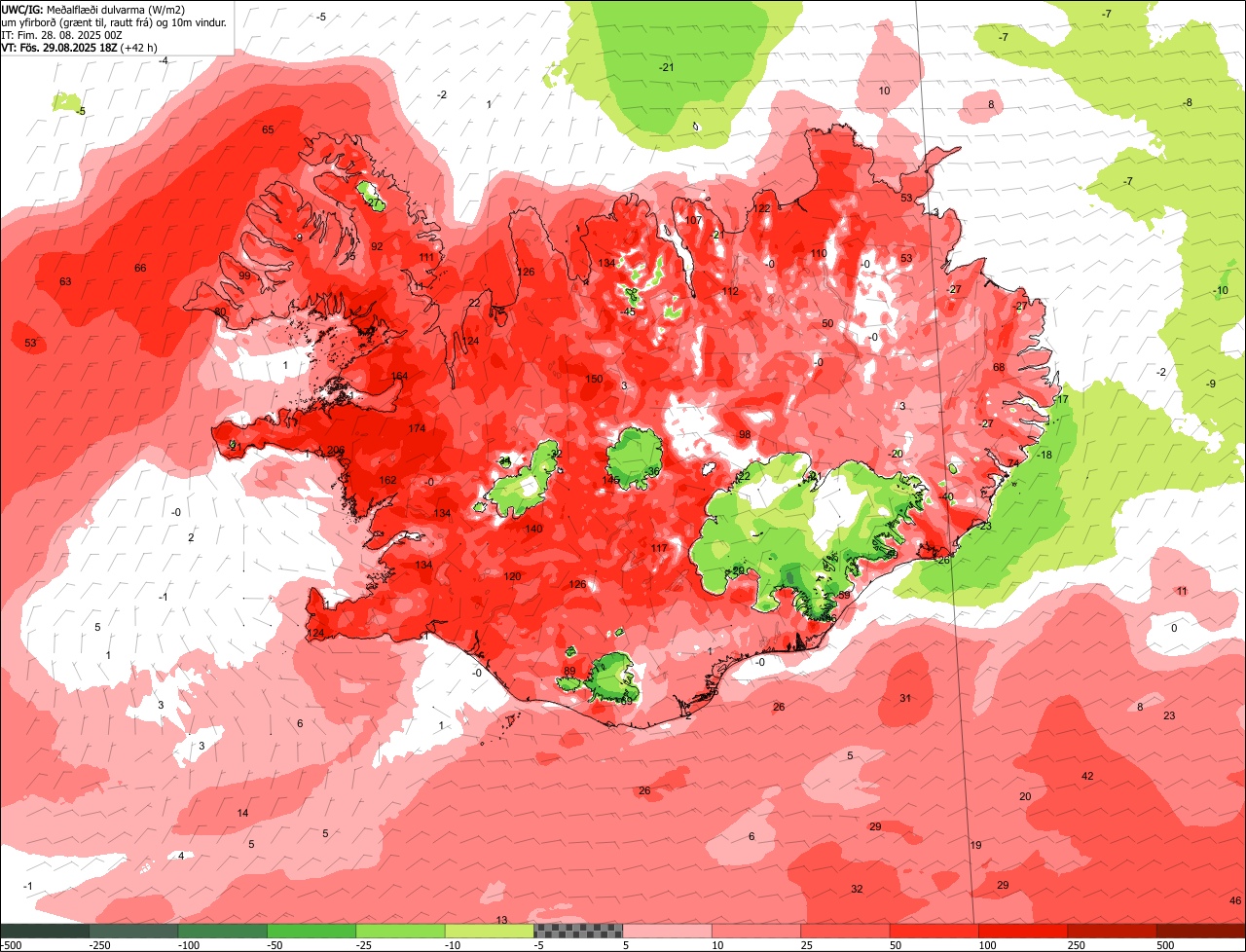Screen dimensions: 1246x952
Task: Click the map value 42
Action: click(x=1088, y=776)
